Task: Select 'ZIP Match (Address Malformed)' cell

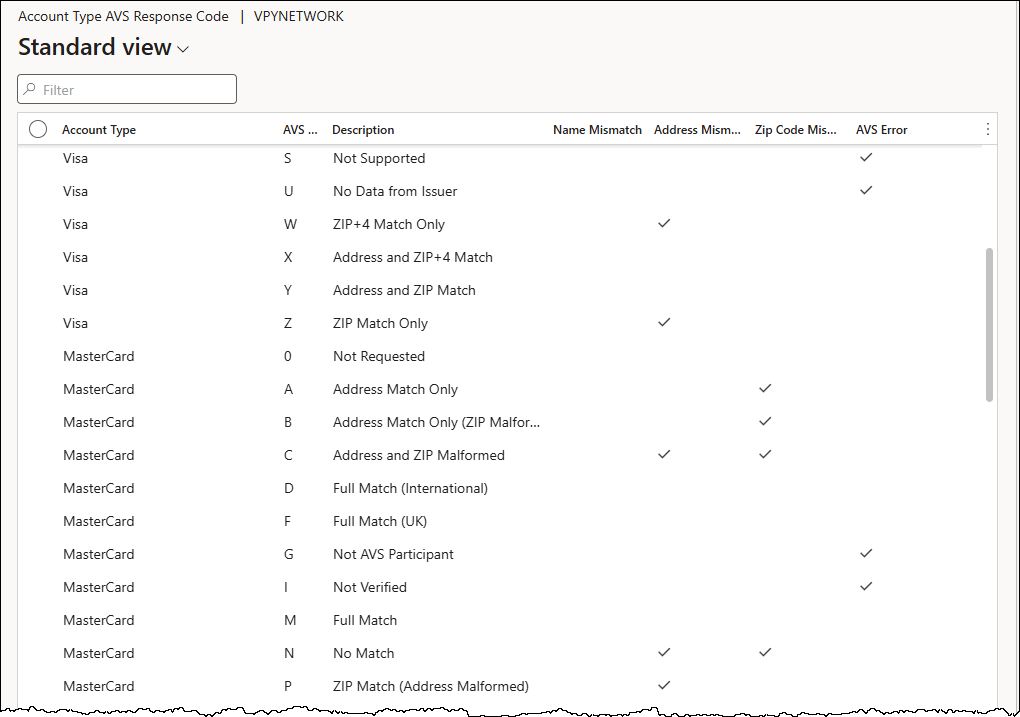Action: (x=431, y=686)
